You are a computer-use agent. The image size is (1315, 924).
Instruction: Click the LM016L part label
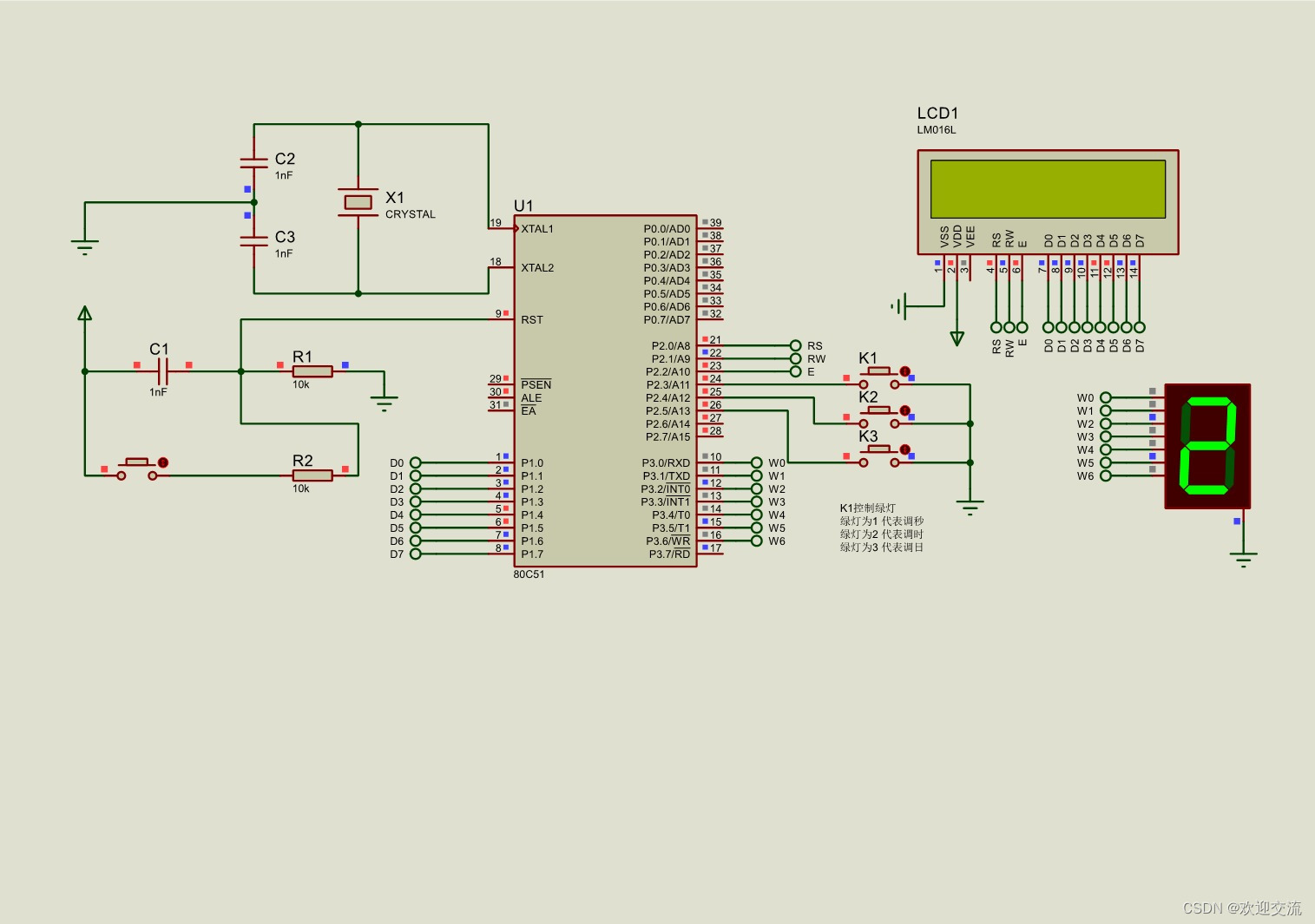pos(937,130)
